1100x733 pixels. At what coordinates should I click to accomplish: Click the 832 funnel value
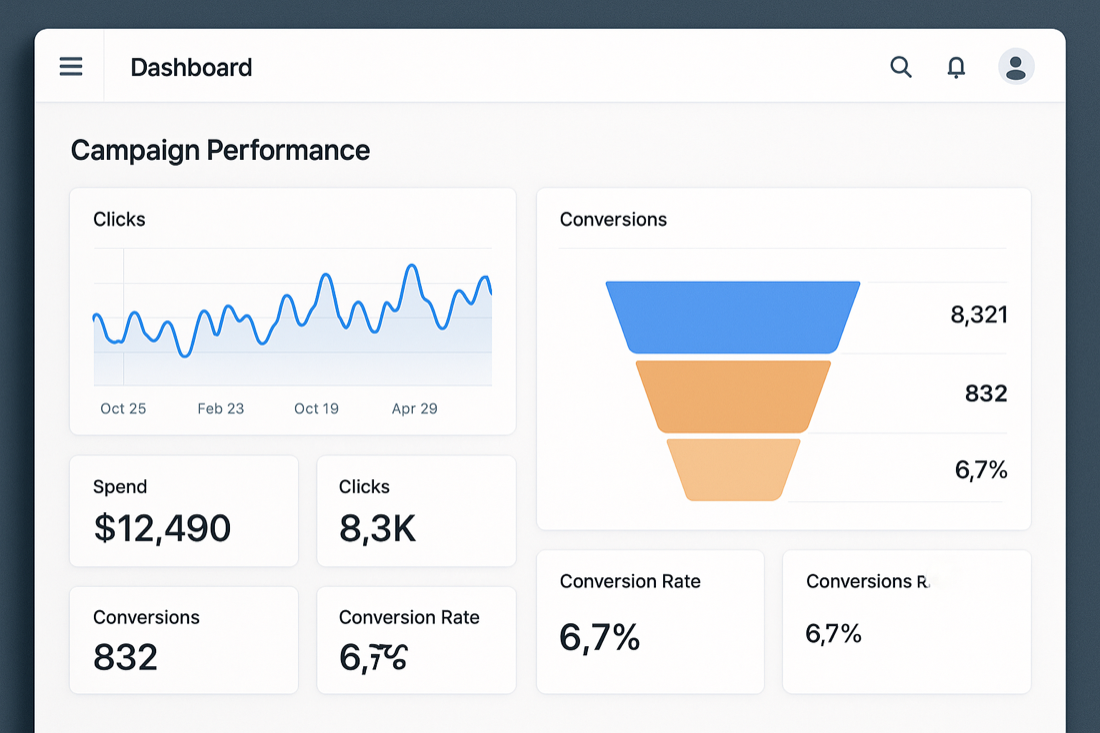click(986, 394)
